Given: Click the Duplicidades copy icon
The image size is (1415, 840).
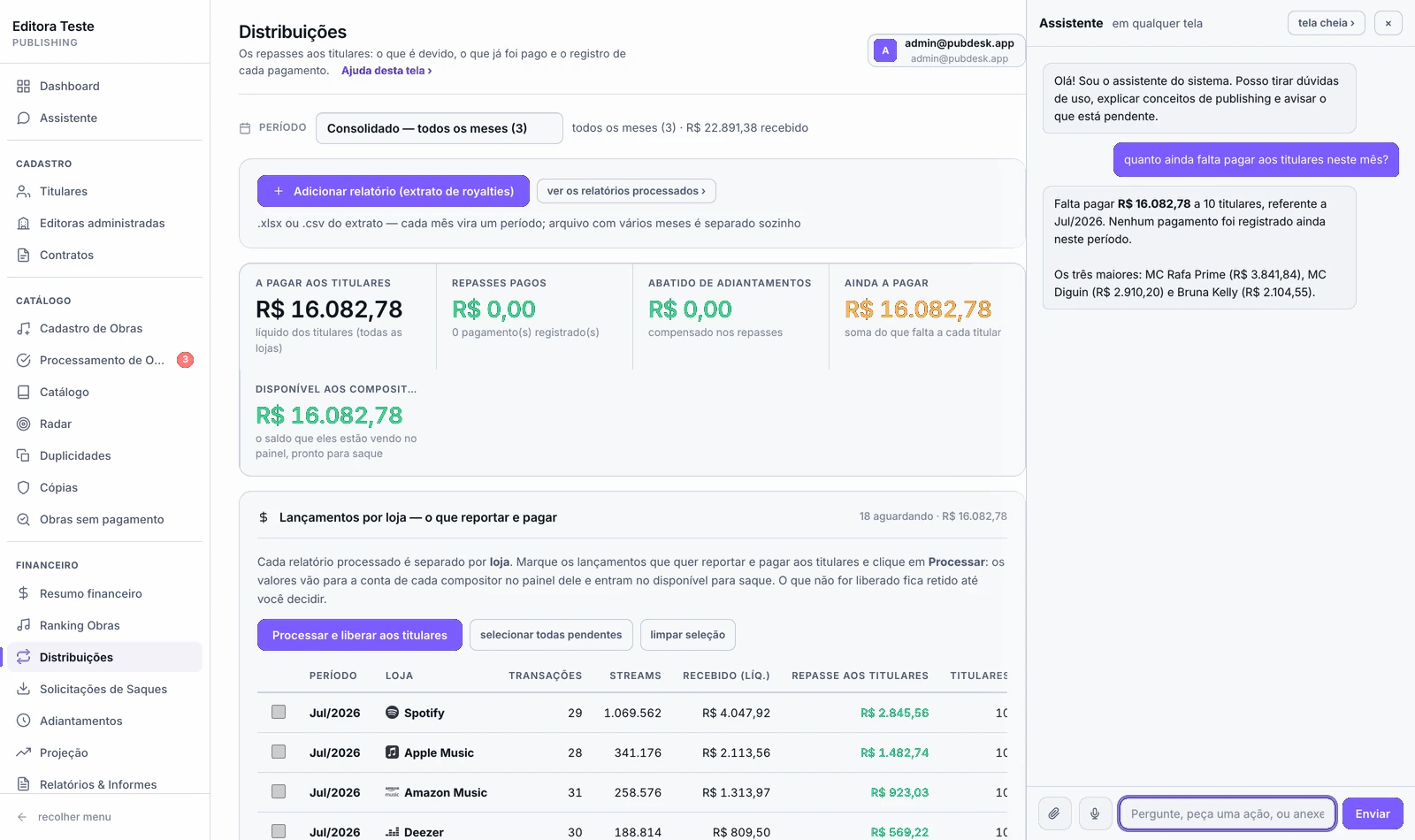Looking at the screenshot, I should coord(24,455).
